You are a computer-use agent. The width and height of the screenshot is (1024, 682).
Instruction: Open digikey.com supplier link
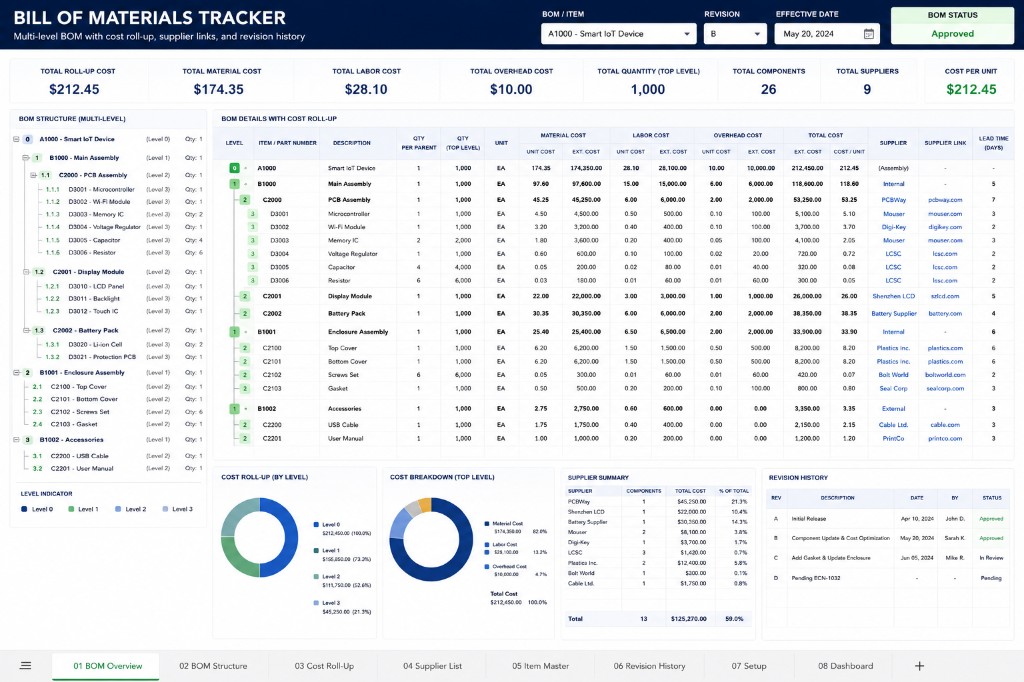pos(945,227)
